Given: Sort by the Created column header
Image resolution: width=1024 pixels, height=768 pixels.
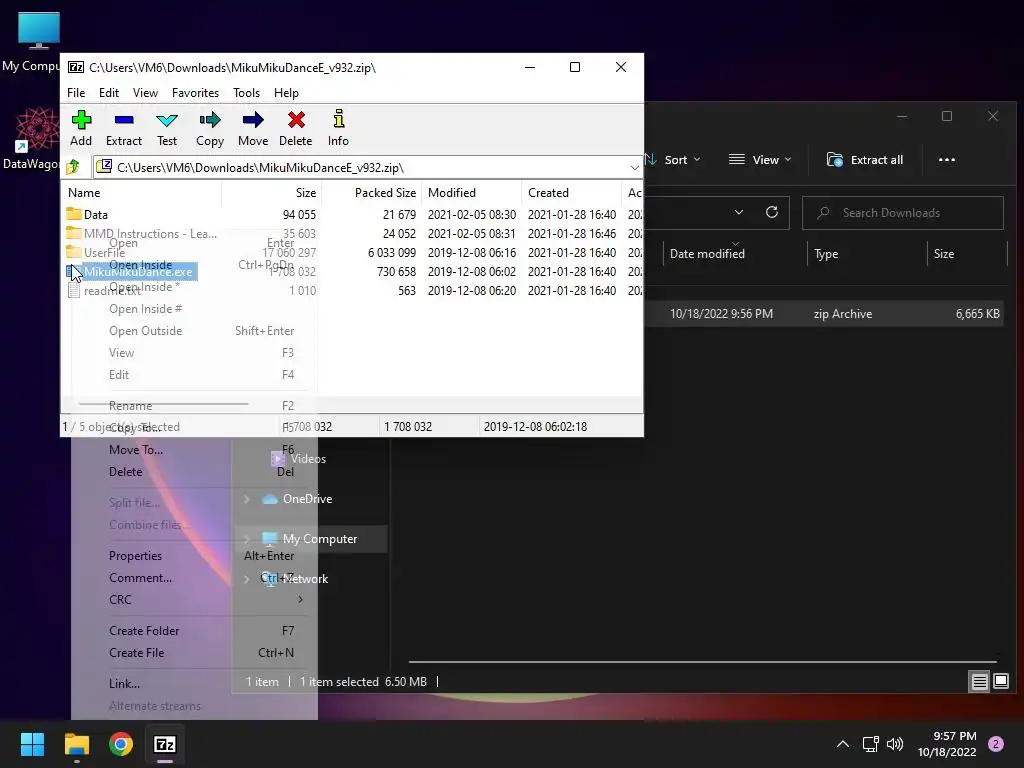Looking at the screenshot, I should 571,193.
